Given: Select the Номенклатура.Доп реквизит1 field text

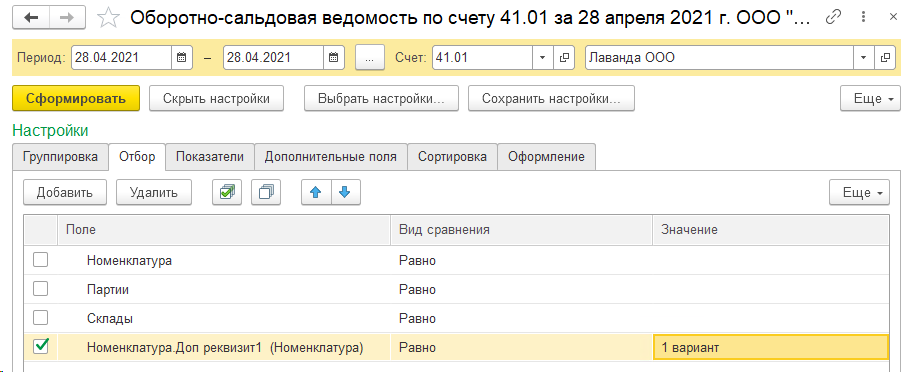Looking at the screenshot, I should (x=225, y=347).
